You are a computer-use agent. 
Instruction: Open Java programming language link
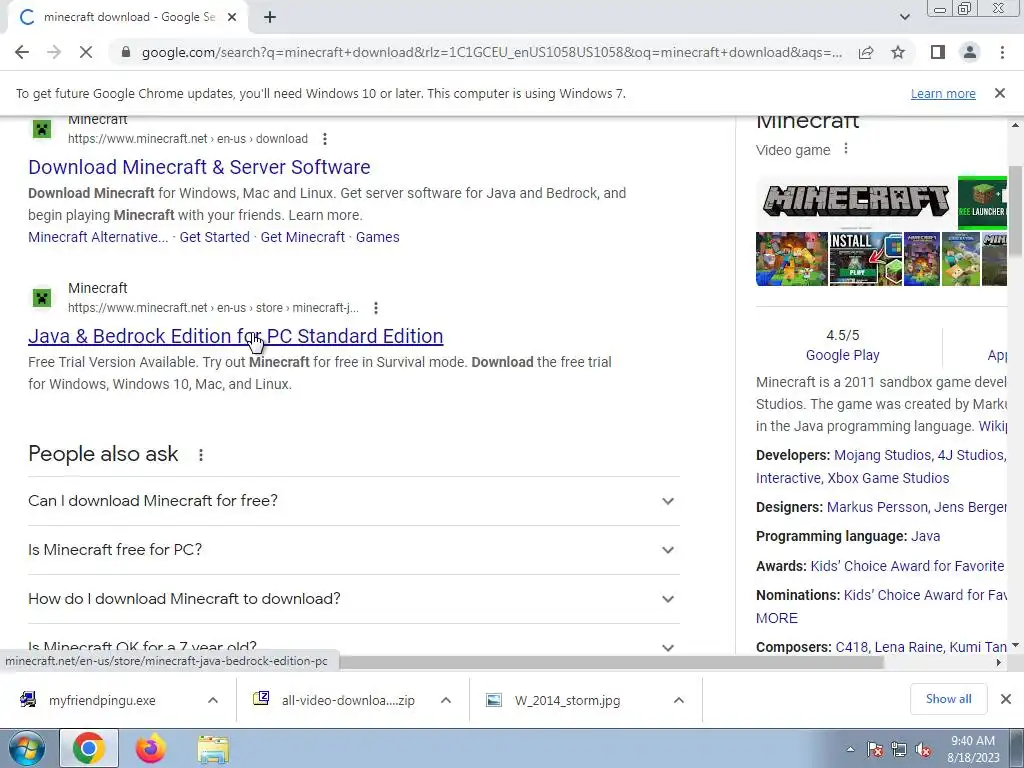(925, 536)
